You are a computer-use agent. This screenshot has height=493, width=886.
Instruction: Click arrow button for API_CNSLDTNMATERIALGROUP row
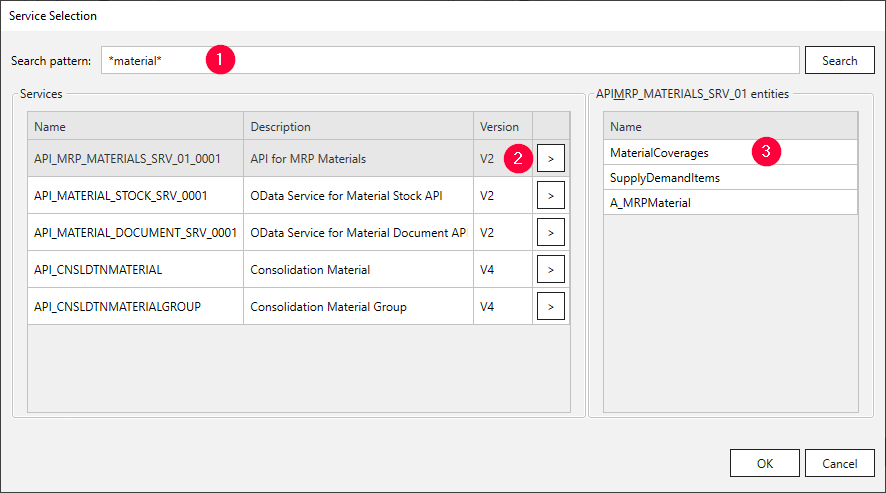tap(550, 306)
